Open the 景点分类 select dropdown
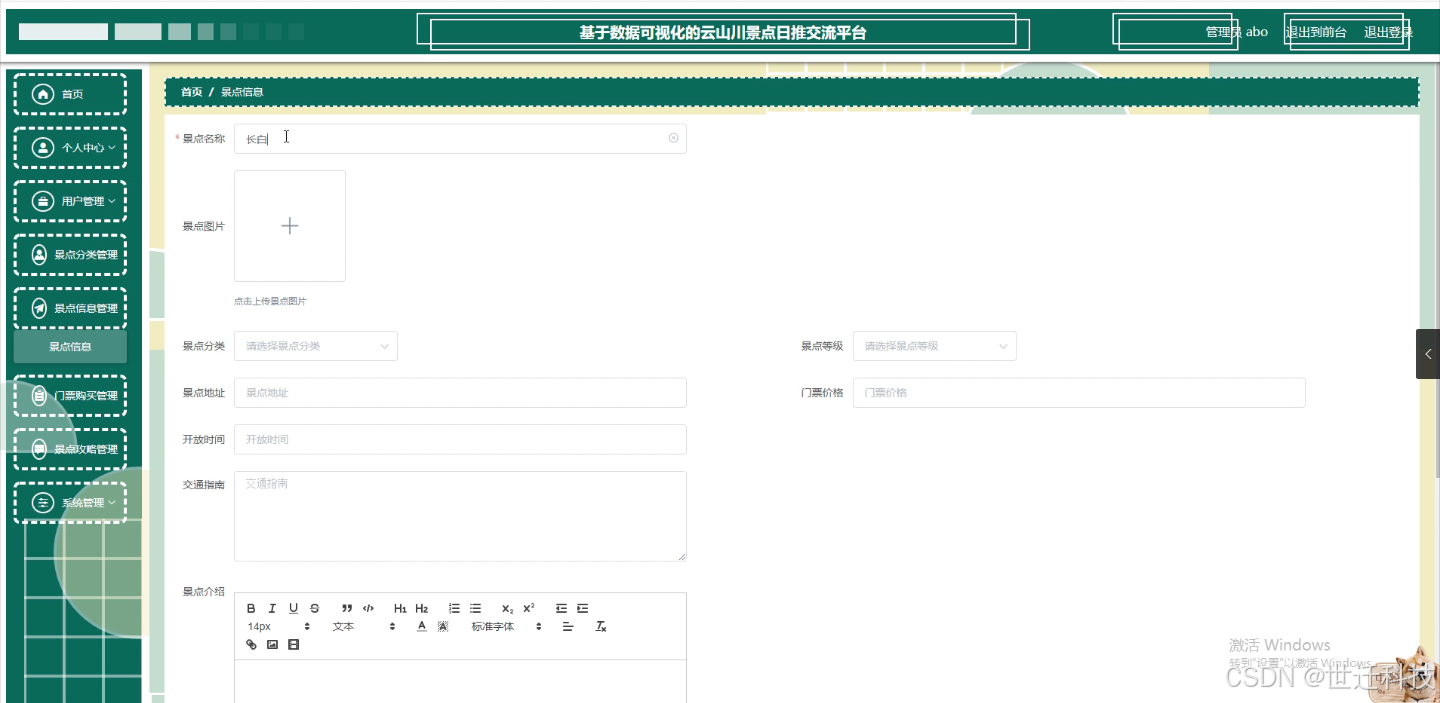This screenshot has height=703, width=1440. [316, 346]
